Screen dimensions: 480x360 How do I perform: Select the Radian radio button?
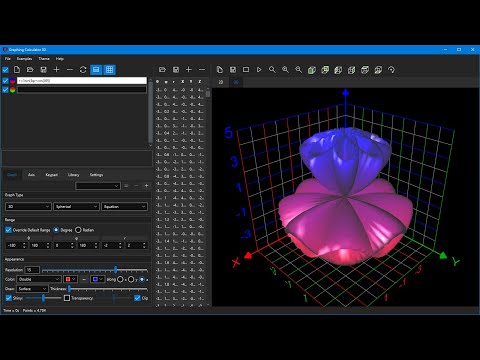click(x=78, y=230)
